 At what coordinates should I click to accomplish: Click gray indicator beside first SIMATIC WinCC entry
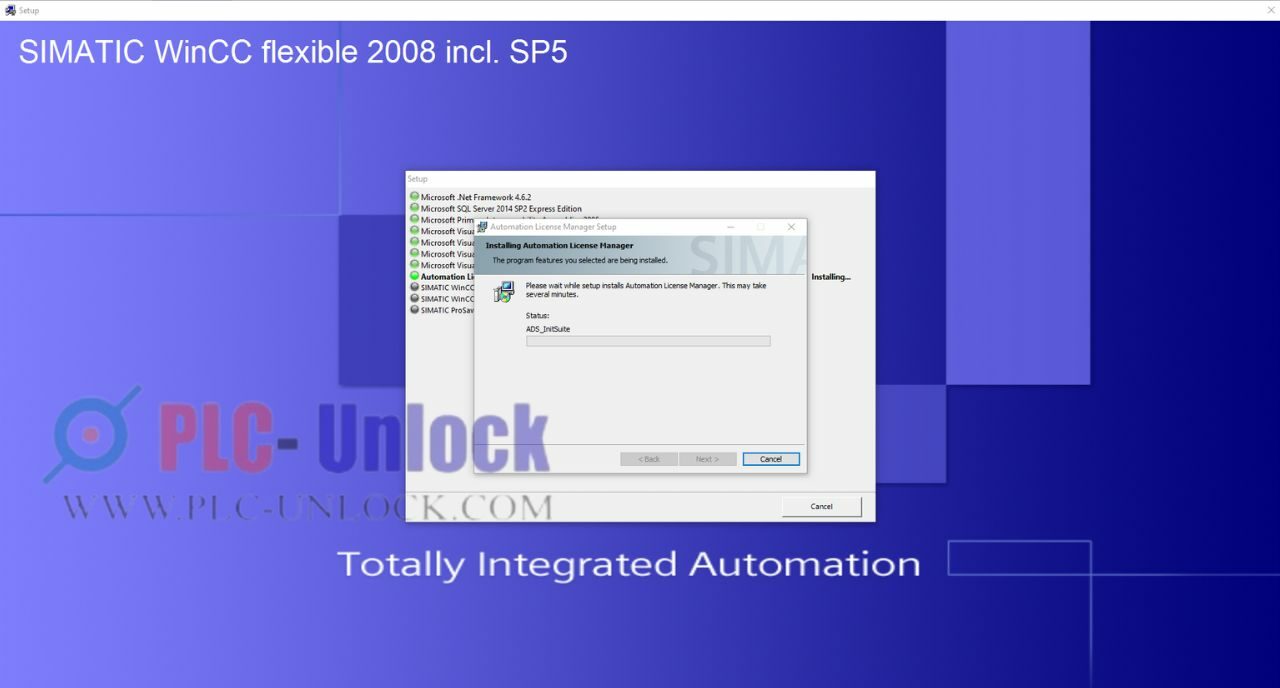[x=414, y=288]
